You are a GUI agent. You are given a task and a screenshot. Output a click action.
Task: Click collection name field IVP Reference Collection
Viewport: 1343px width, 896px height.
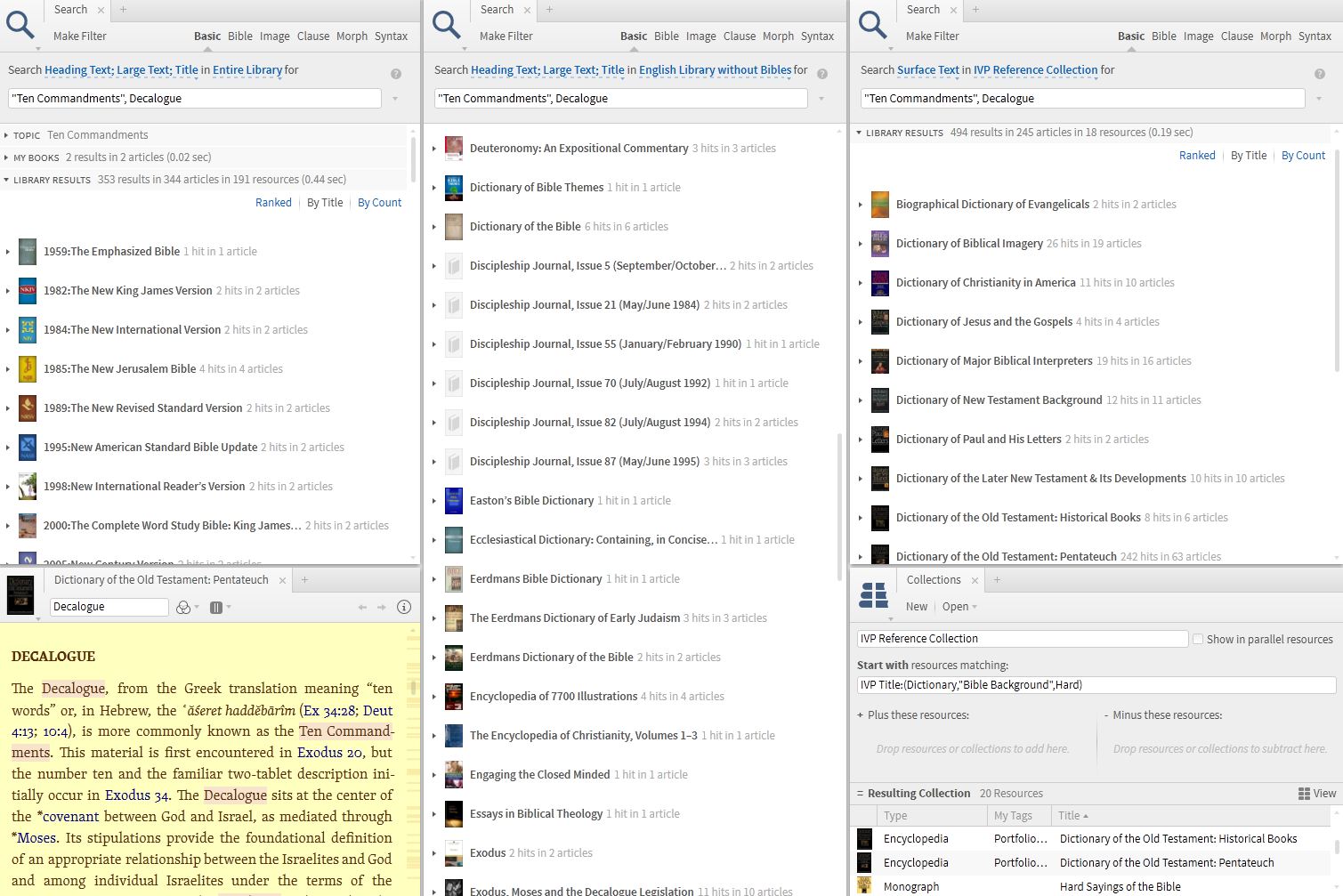(x=1023, y=639)
